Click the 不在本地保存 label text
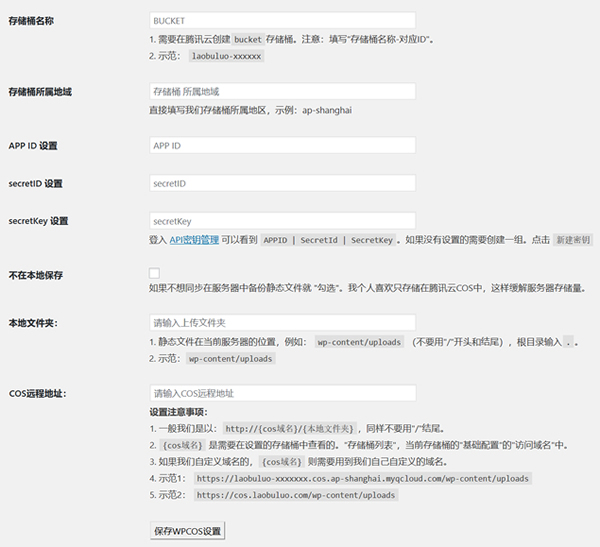This screenshot has height=547, width=600. click(x=35, y=275)
